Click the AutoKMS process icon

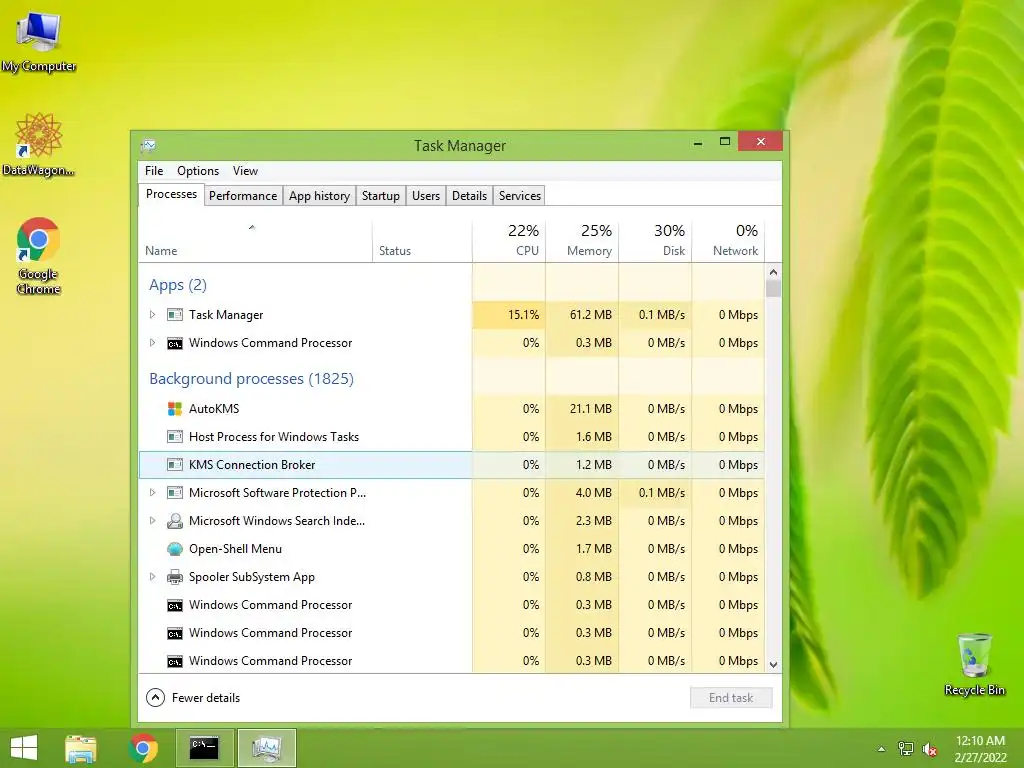pyautogui.click(x=174, y=409)
